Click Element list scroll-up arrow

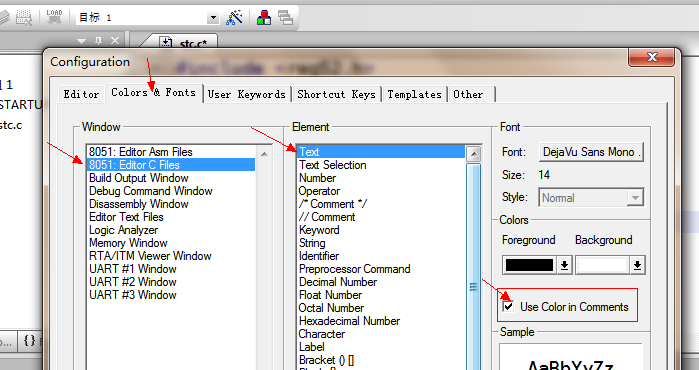[x=473, y=154]
